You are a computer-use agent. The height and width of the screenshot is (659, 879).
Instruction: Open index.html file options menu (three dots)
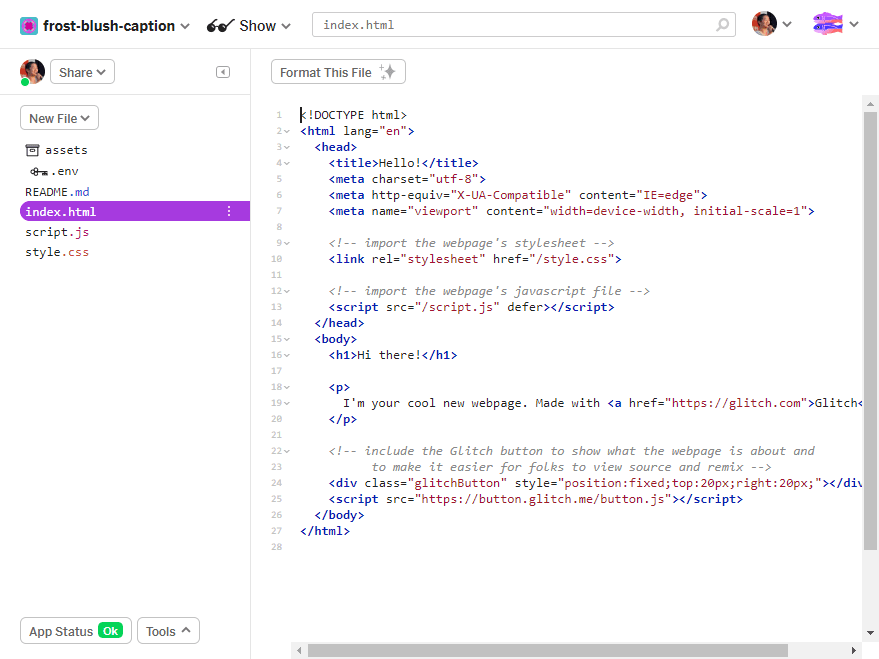pos(229,211)
